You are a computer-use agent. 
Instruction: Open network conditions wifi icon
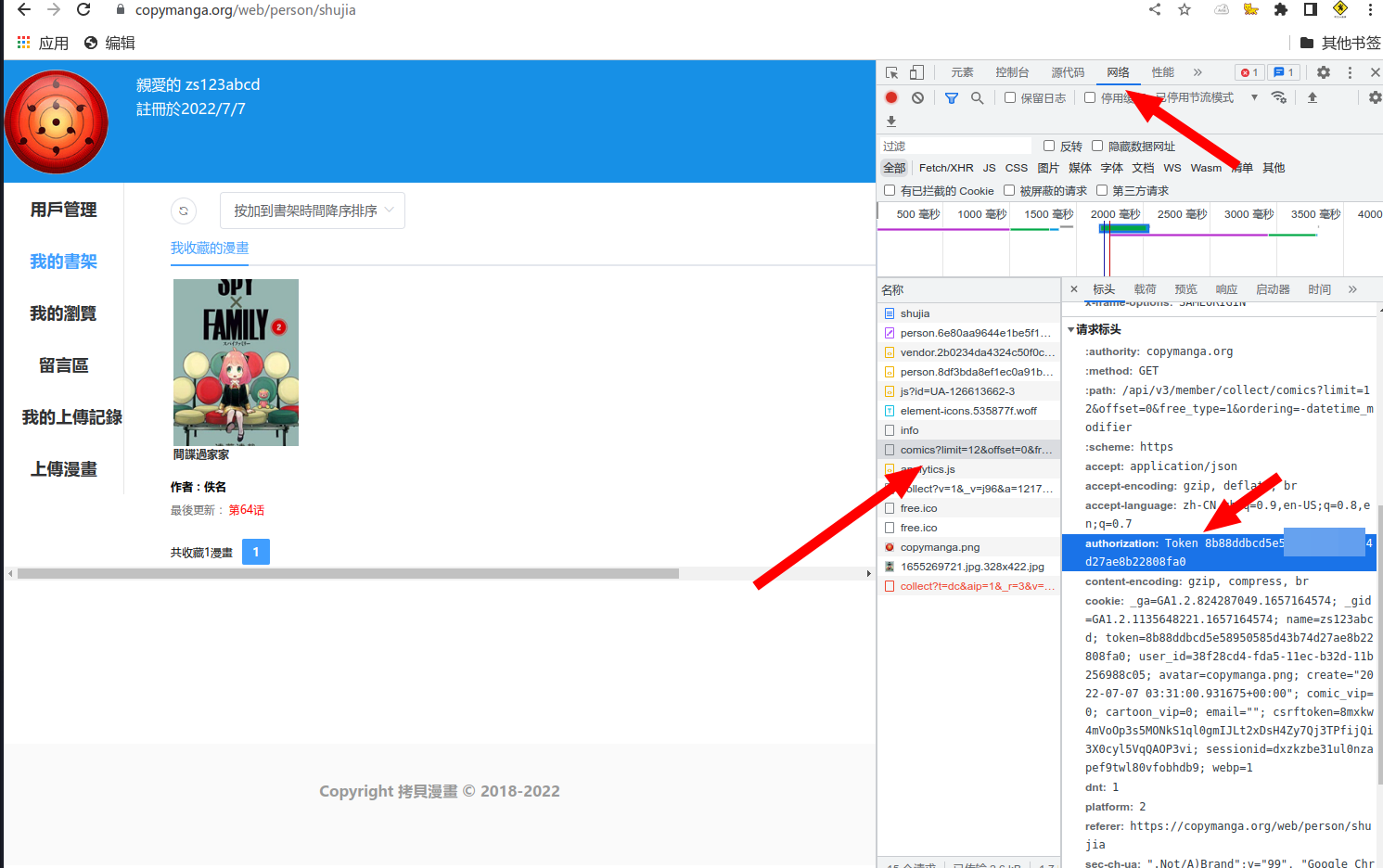click(x=1279, y=97)
